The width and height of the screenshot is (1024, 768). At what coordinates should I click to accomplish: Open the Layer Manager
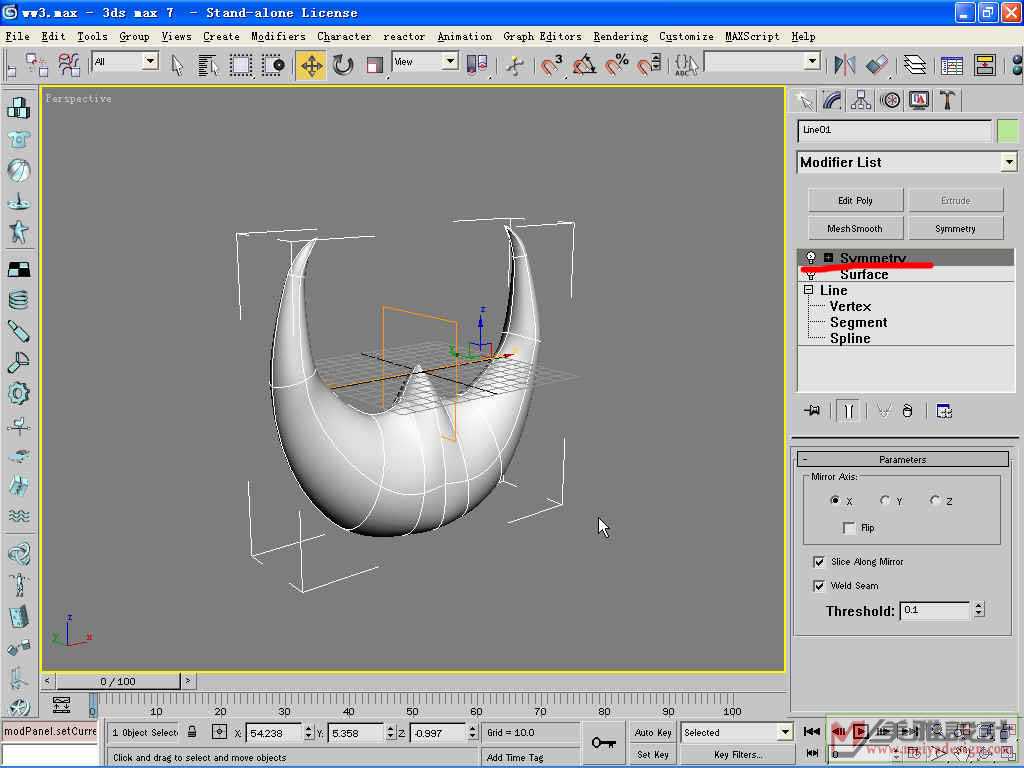[x=915, y=65]
